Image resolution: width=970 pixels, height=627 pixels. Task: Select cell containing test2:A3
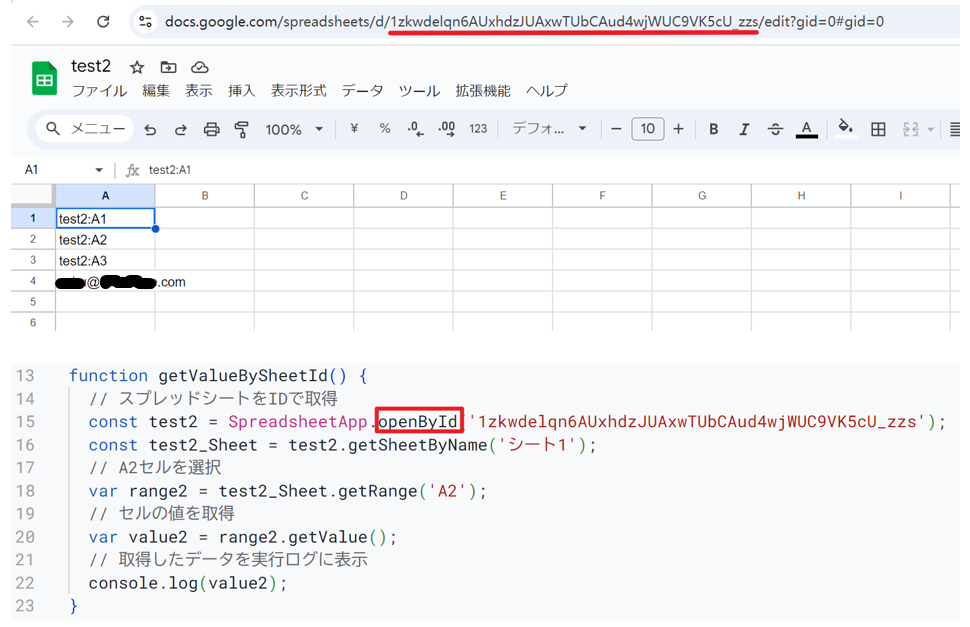tap(105, 260)
